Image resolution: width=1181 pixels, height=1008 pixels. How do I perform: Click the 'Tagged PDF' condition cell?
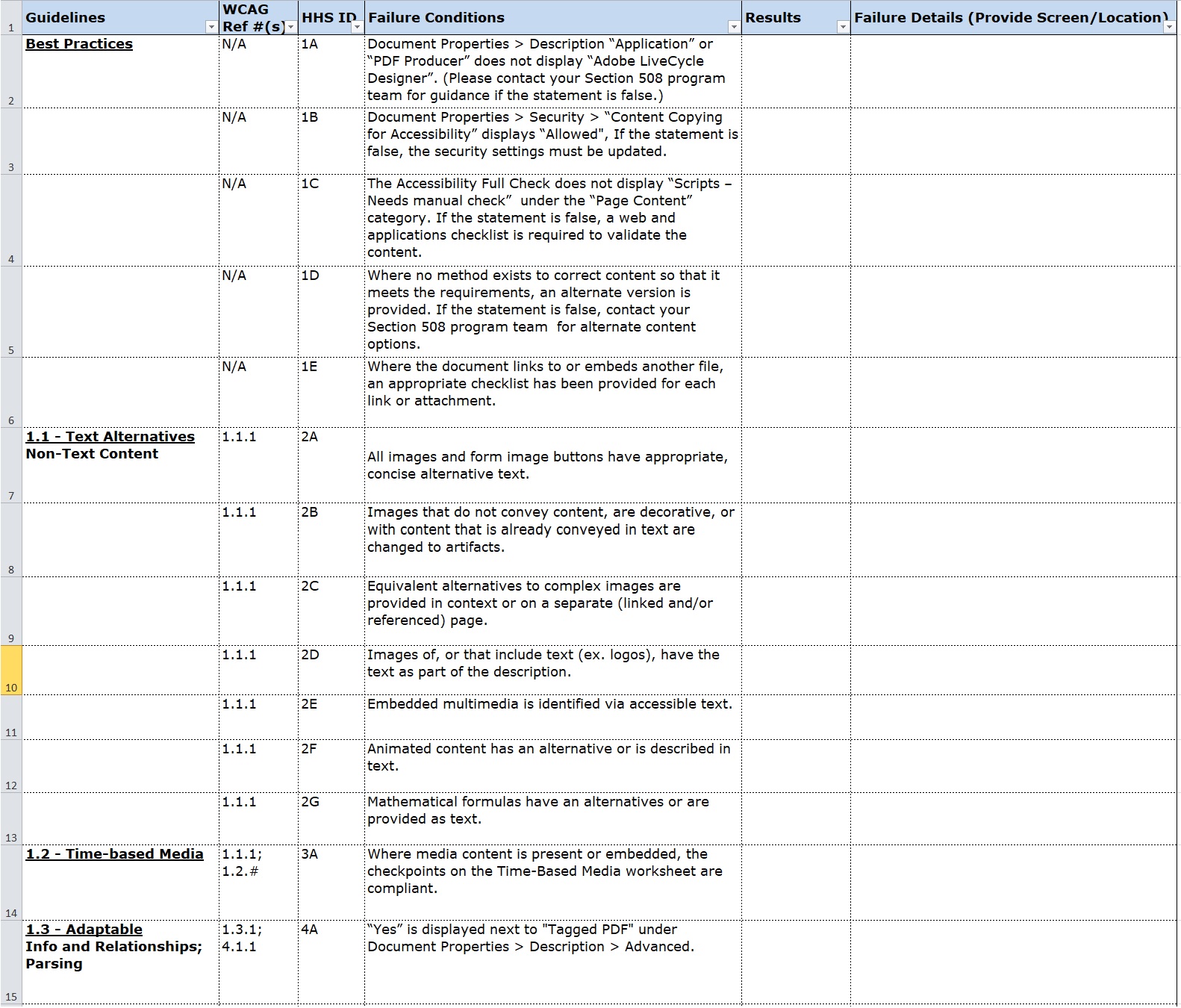(x=553, y=962)
